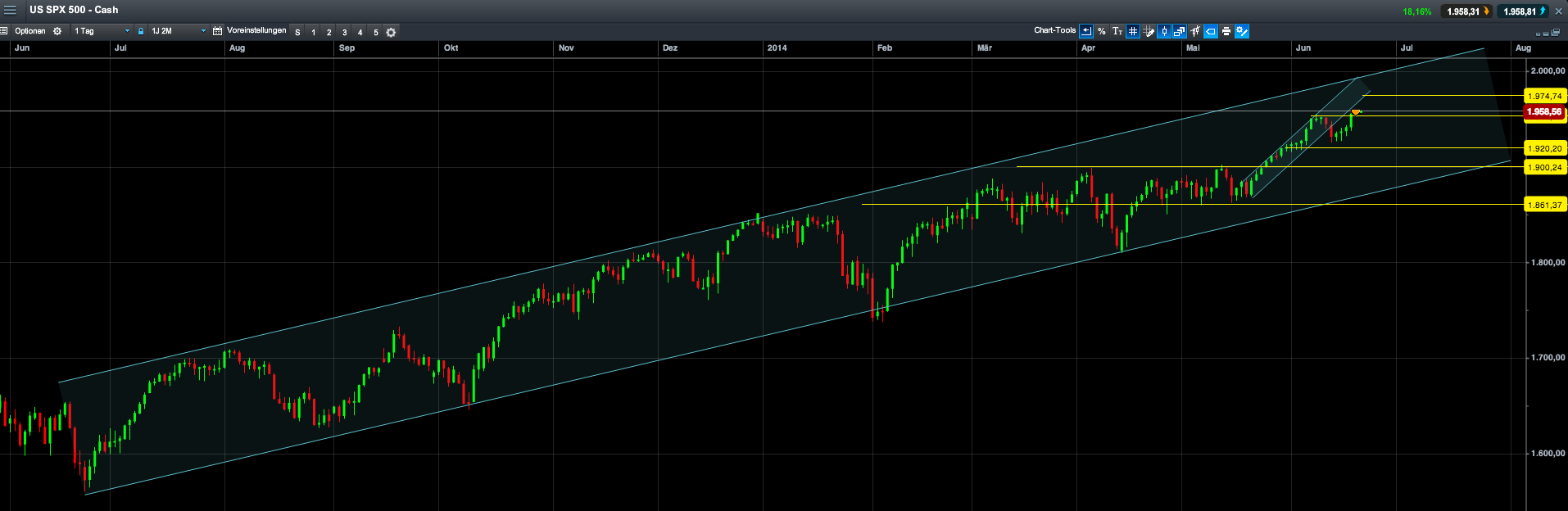Screen dimensions: 1568x511
Task: Click the 1.974,74 price level label
Action: (1544, 96)
